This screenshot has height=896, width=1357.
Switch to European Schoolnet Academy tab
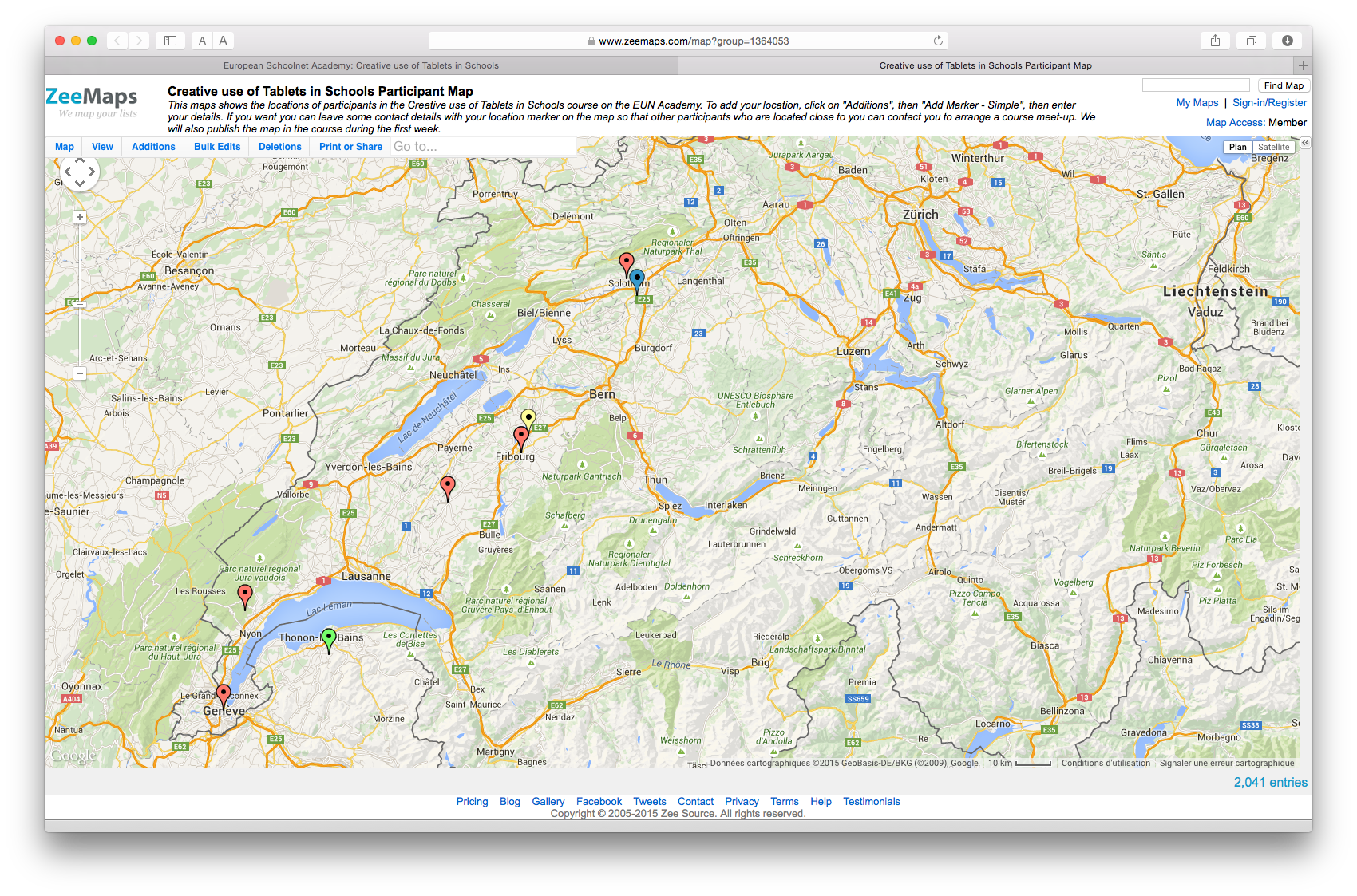pos(361,65)
